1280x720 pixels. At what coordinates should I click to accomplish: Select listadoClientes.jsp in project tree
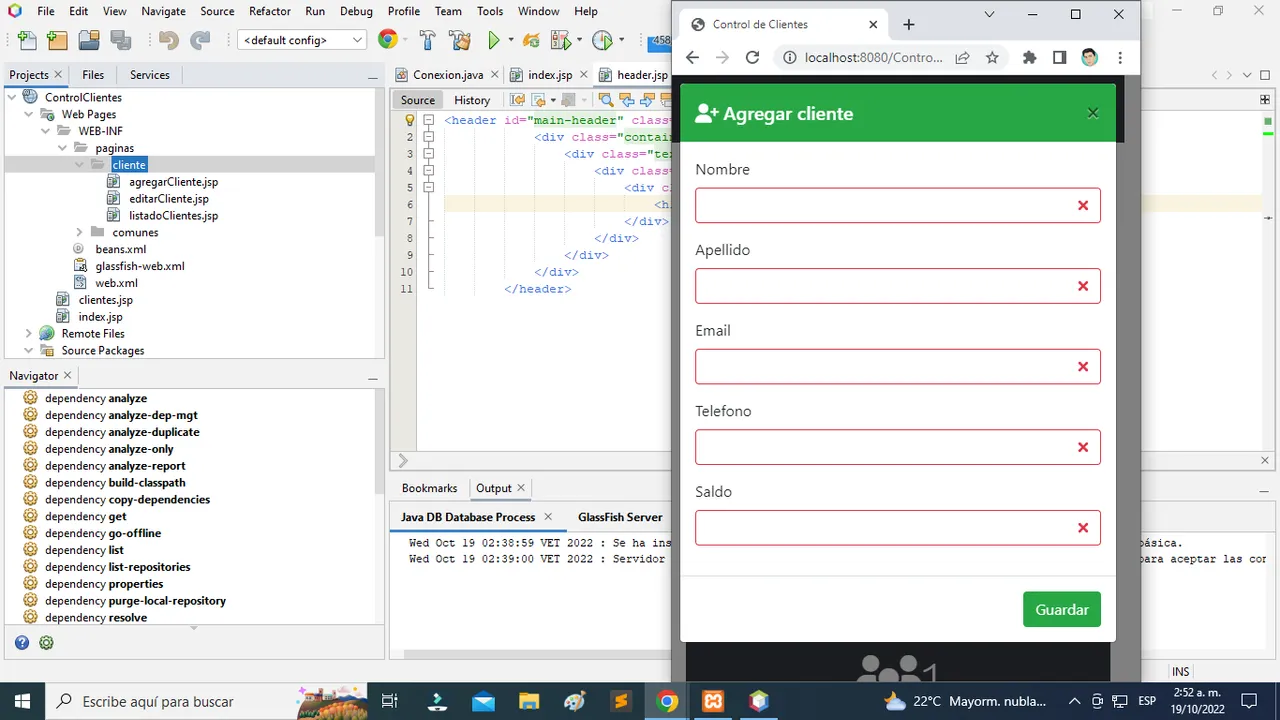[x=173, y=215]
